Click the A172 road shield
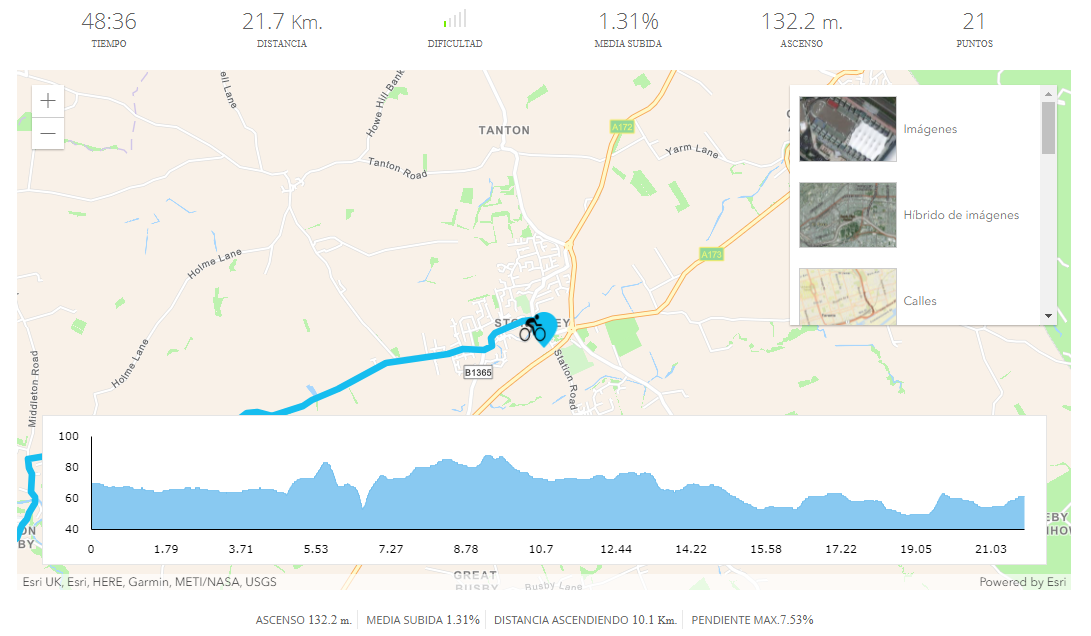 click(x=622, y=127)
